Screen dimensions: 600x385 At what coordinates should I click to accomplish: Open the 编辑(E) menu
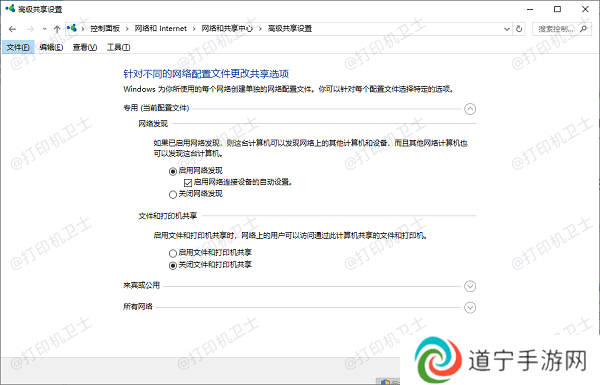click(x=51, y=47)
